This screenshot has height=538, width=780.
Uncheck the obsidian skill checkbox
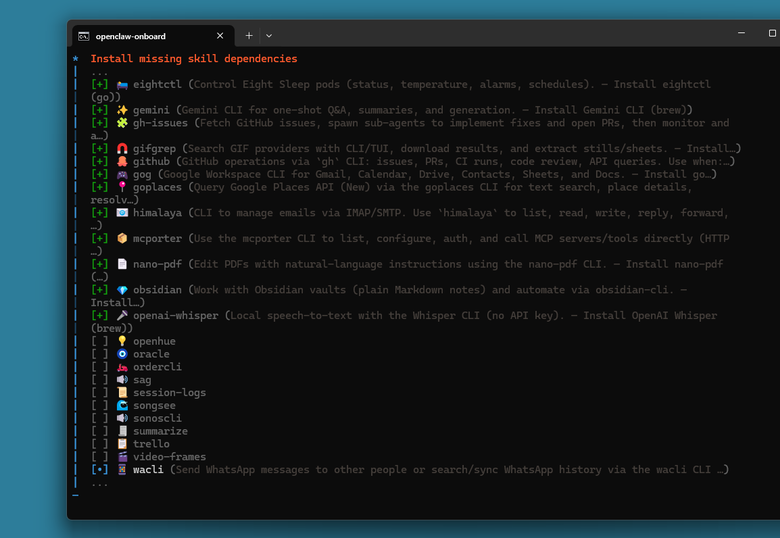tap(99, 290)
